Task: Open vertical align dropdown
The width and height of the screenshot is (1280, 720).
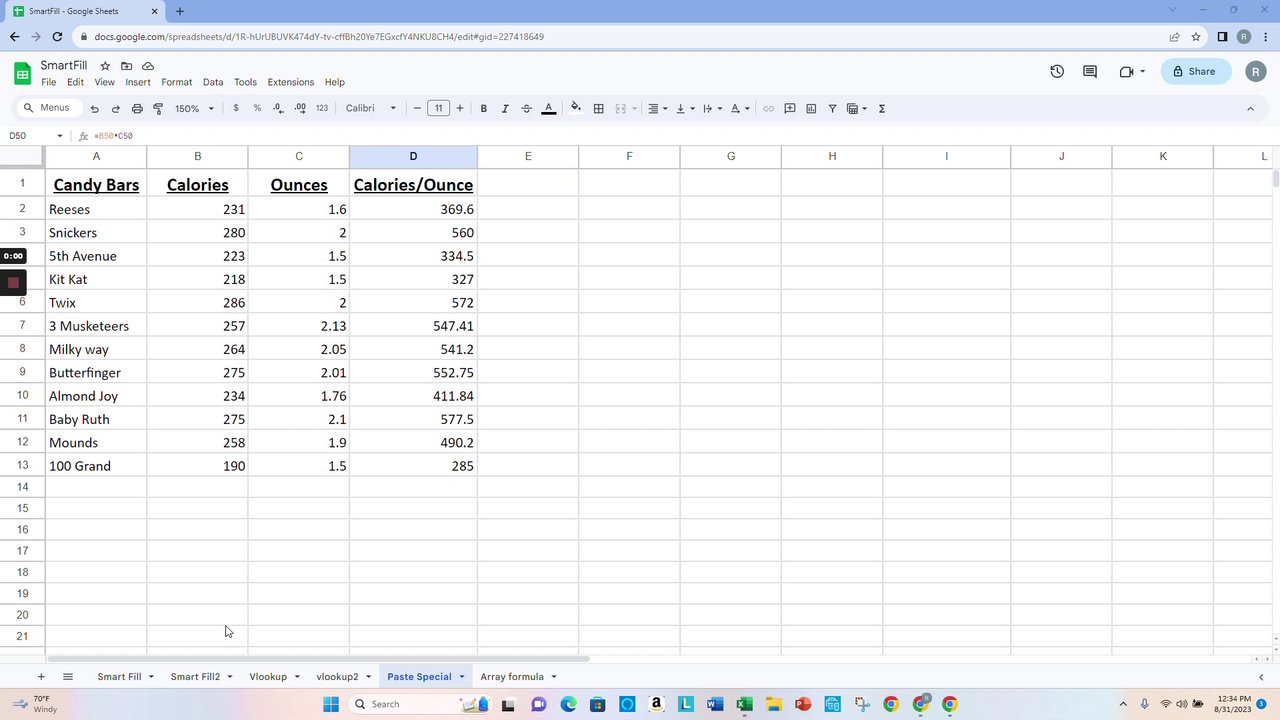Action: pyautogui.click(x=684, y=108)
